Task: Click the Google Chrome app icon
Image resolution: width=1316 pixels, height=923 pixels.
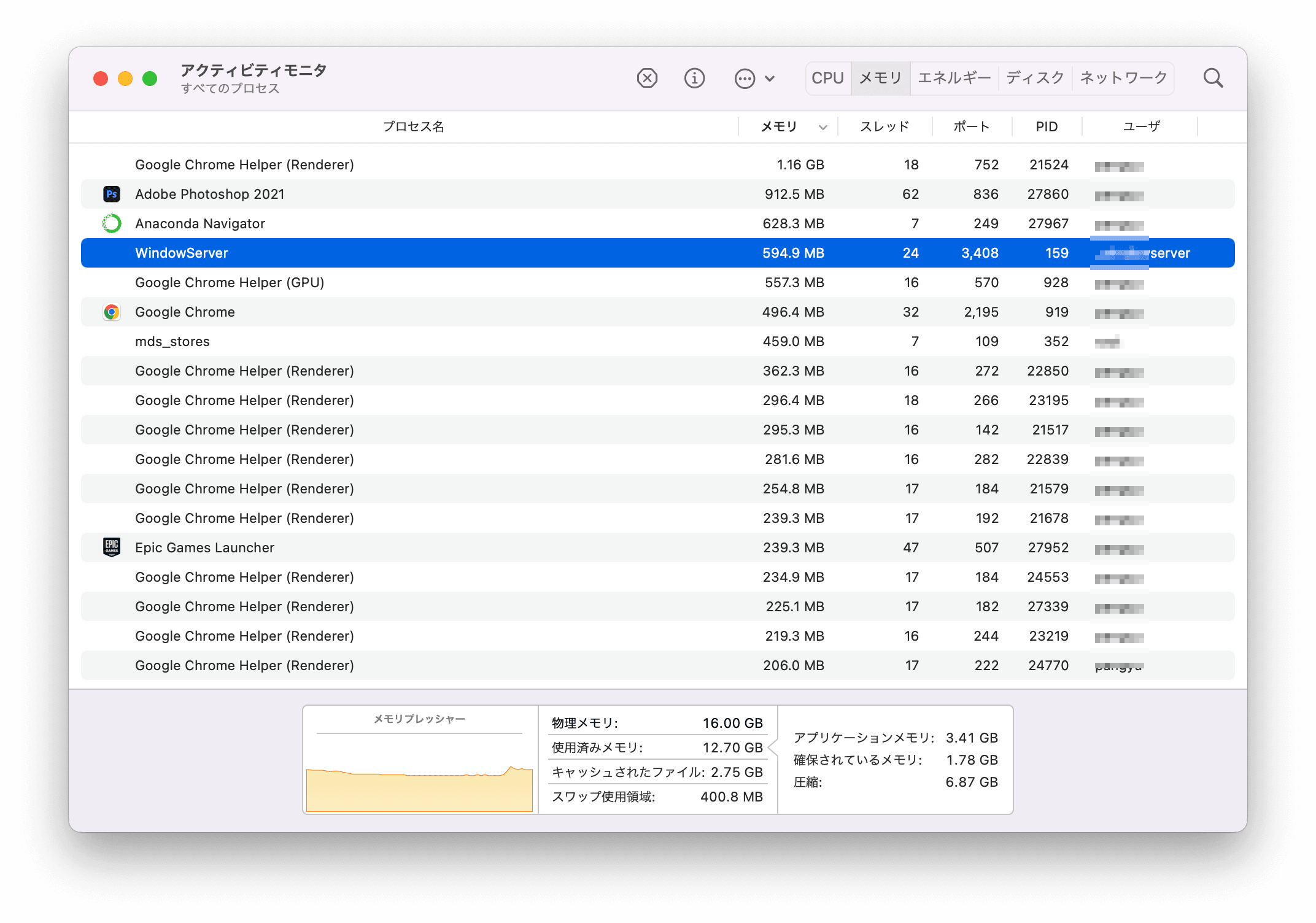Action: (112, 312)
